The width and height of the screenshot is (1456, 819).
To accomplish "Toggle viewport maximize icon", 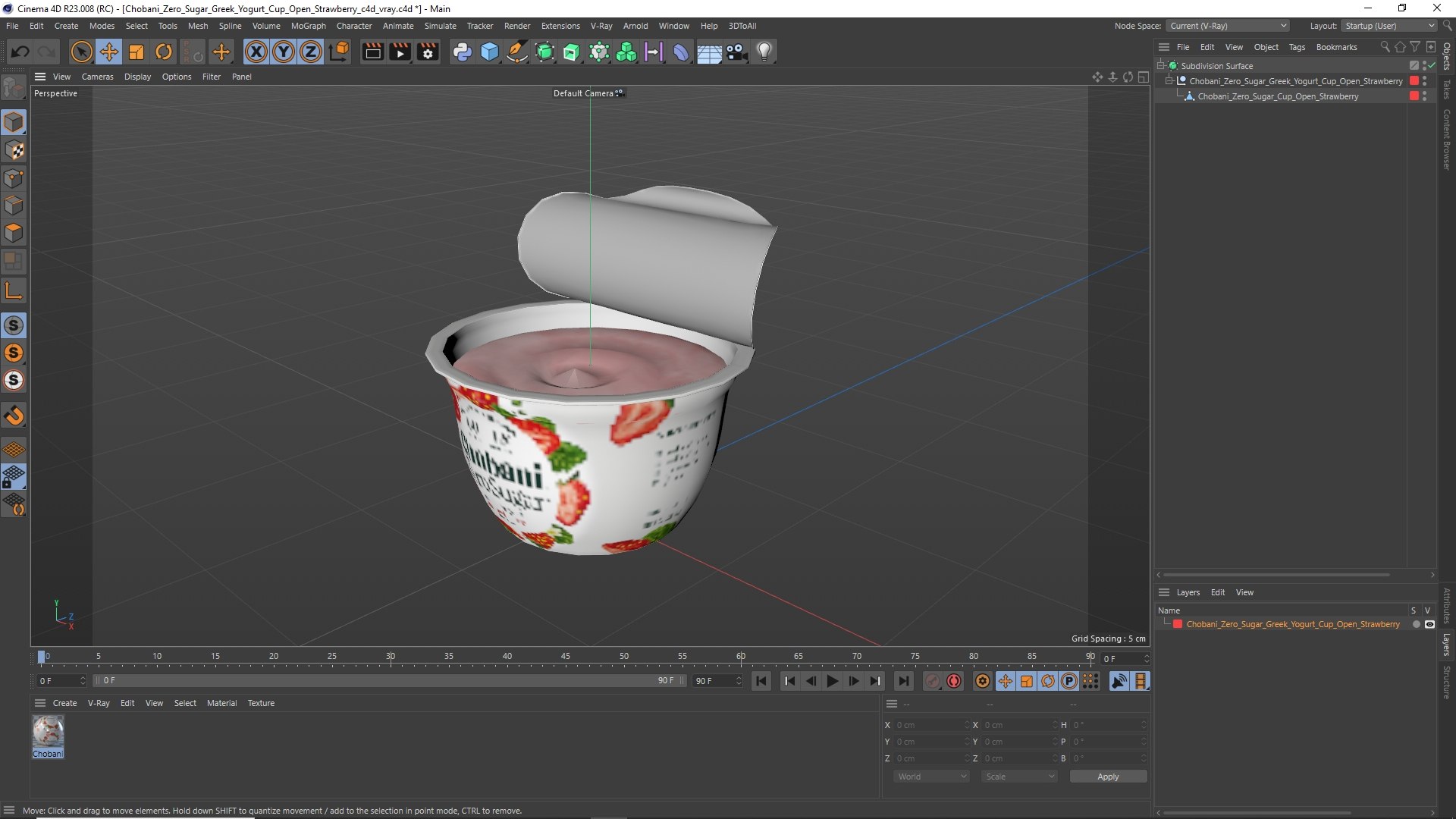I will click(1143, 77).
